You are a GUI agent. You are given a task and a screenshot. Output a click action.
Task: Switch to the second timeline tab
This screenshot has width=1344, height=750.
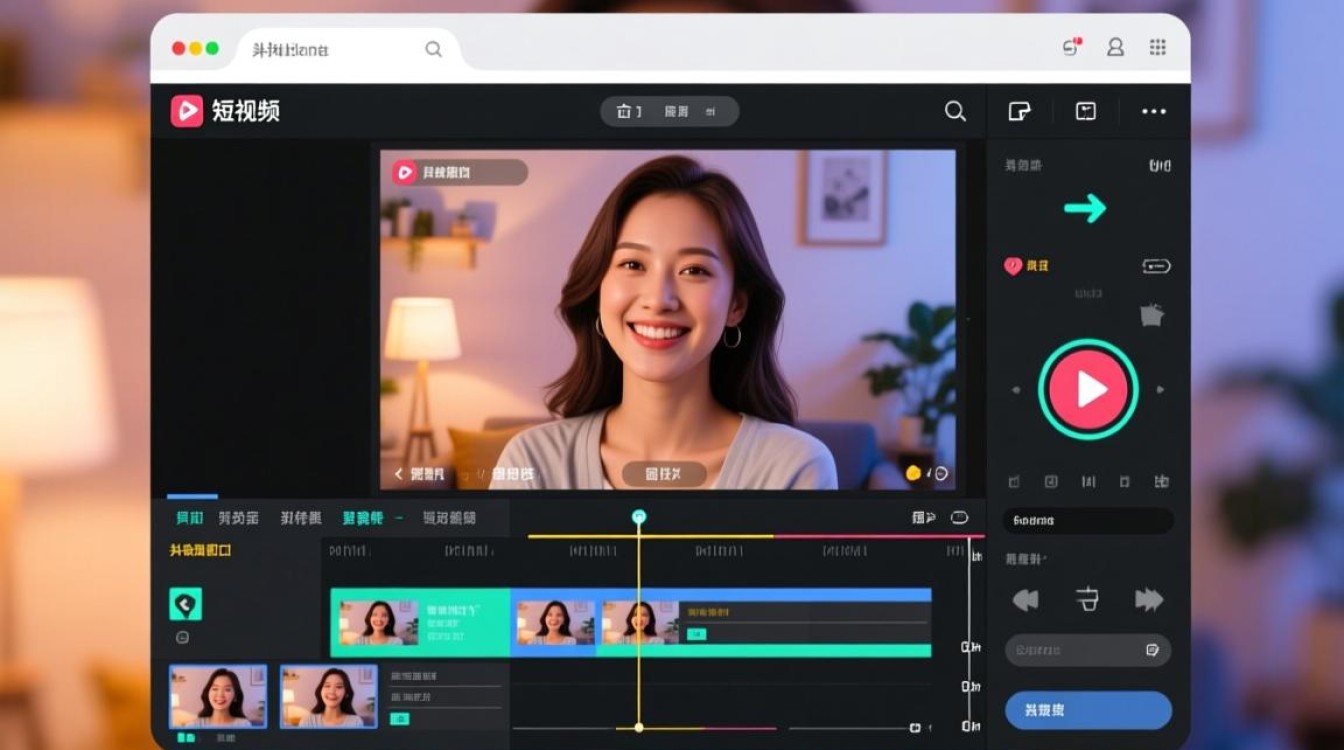click(x=239, y=518)
